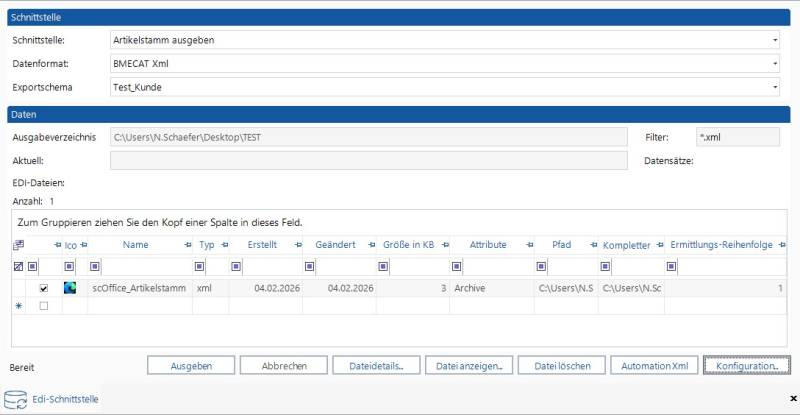Click the Datei löschen button
Viewport: 800px width, 415px height.
click(x=561, y=366)
